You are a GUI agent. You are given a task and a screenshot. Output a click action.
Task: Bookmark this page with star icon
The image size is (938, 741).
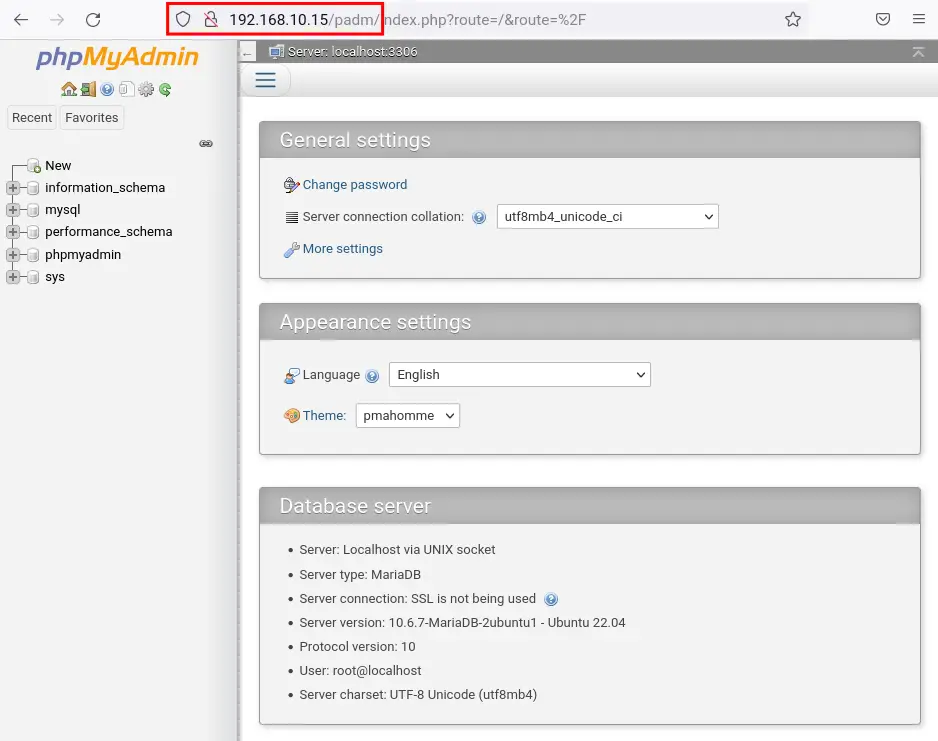(x=793, y=19)
